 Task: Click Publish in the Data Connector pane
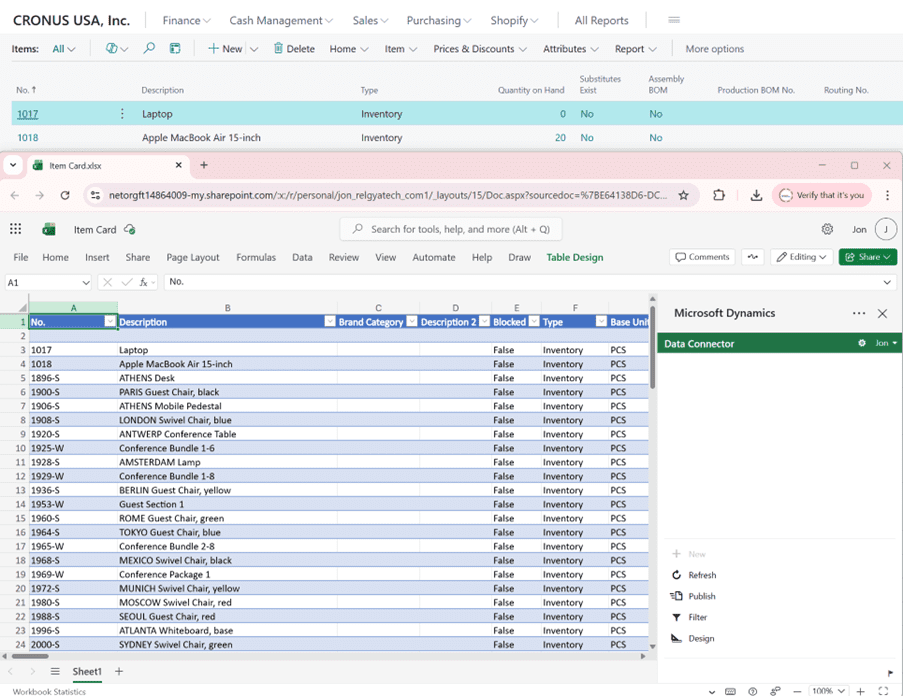point(701,596)
